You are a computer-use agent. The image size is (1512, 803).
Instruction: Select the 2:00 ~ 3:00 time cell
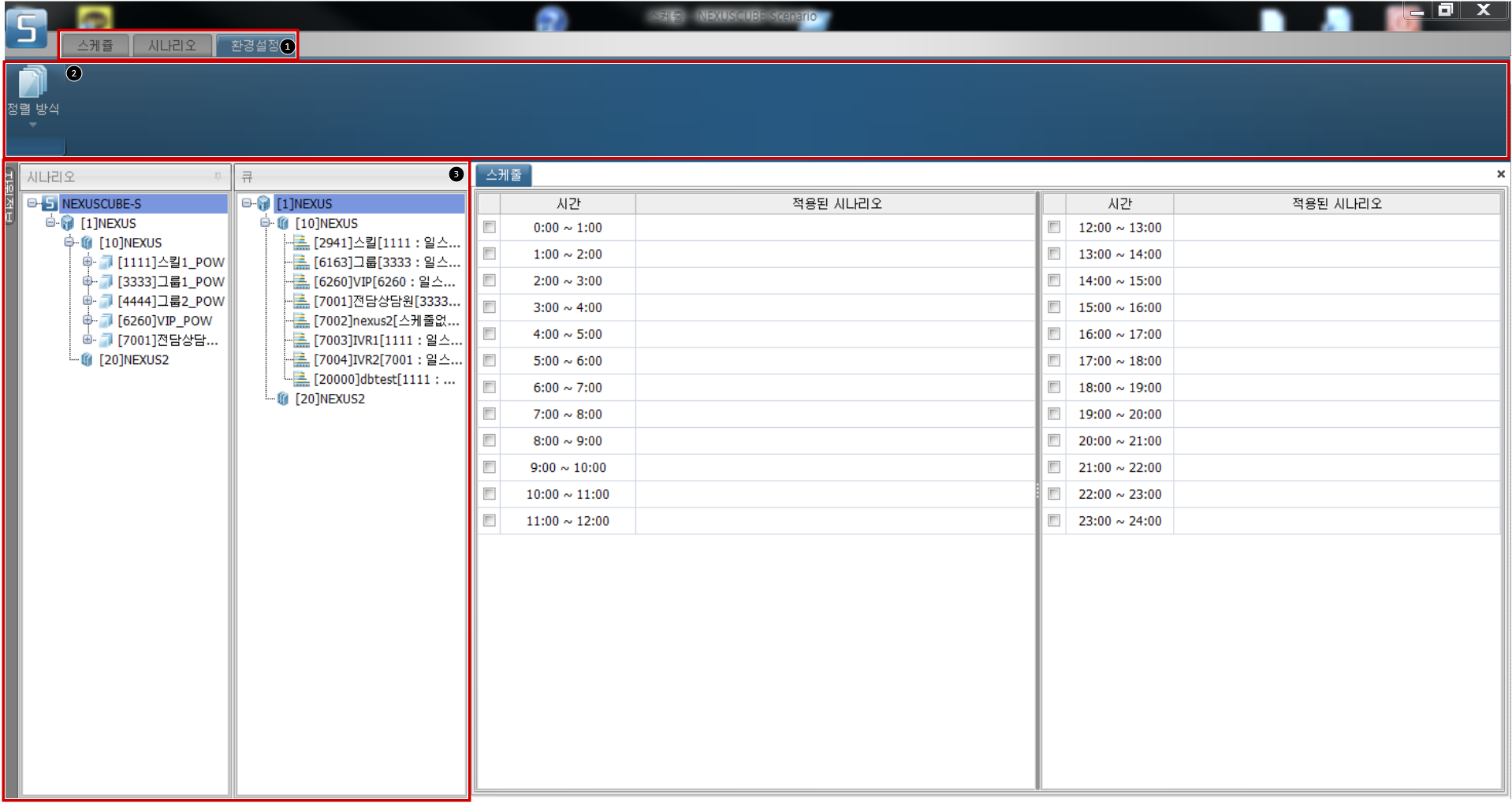[568, 281]
